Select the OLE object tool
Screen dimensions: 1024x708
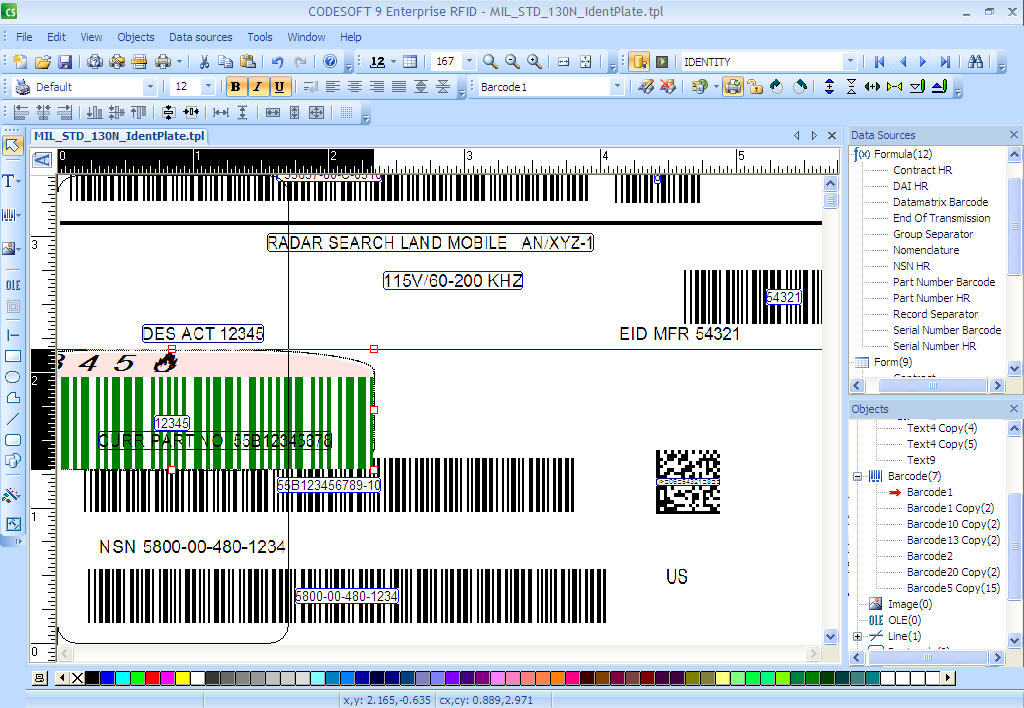tap(12, 285)
